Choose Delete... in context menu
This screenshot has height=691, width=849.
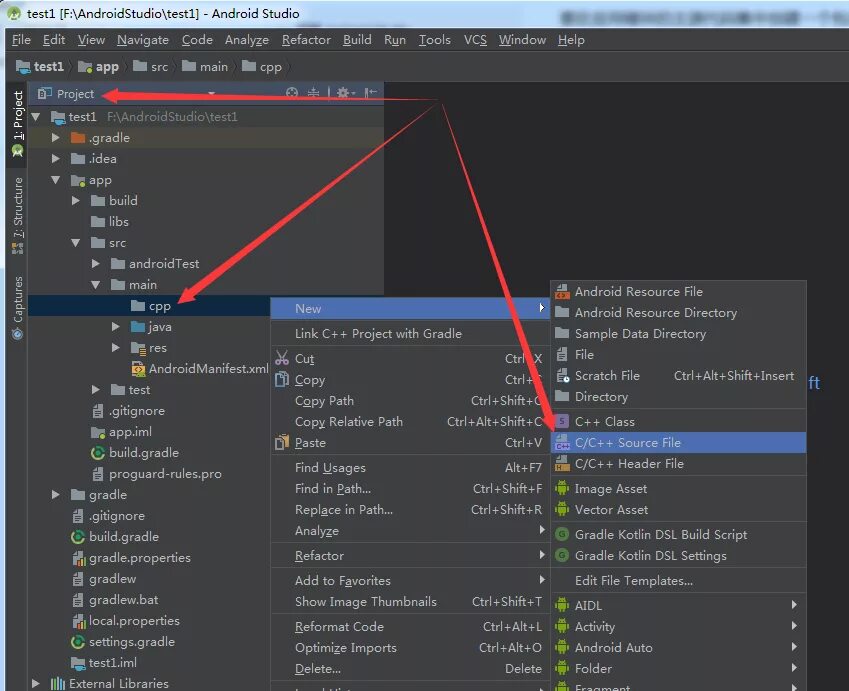410,669
